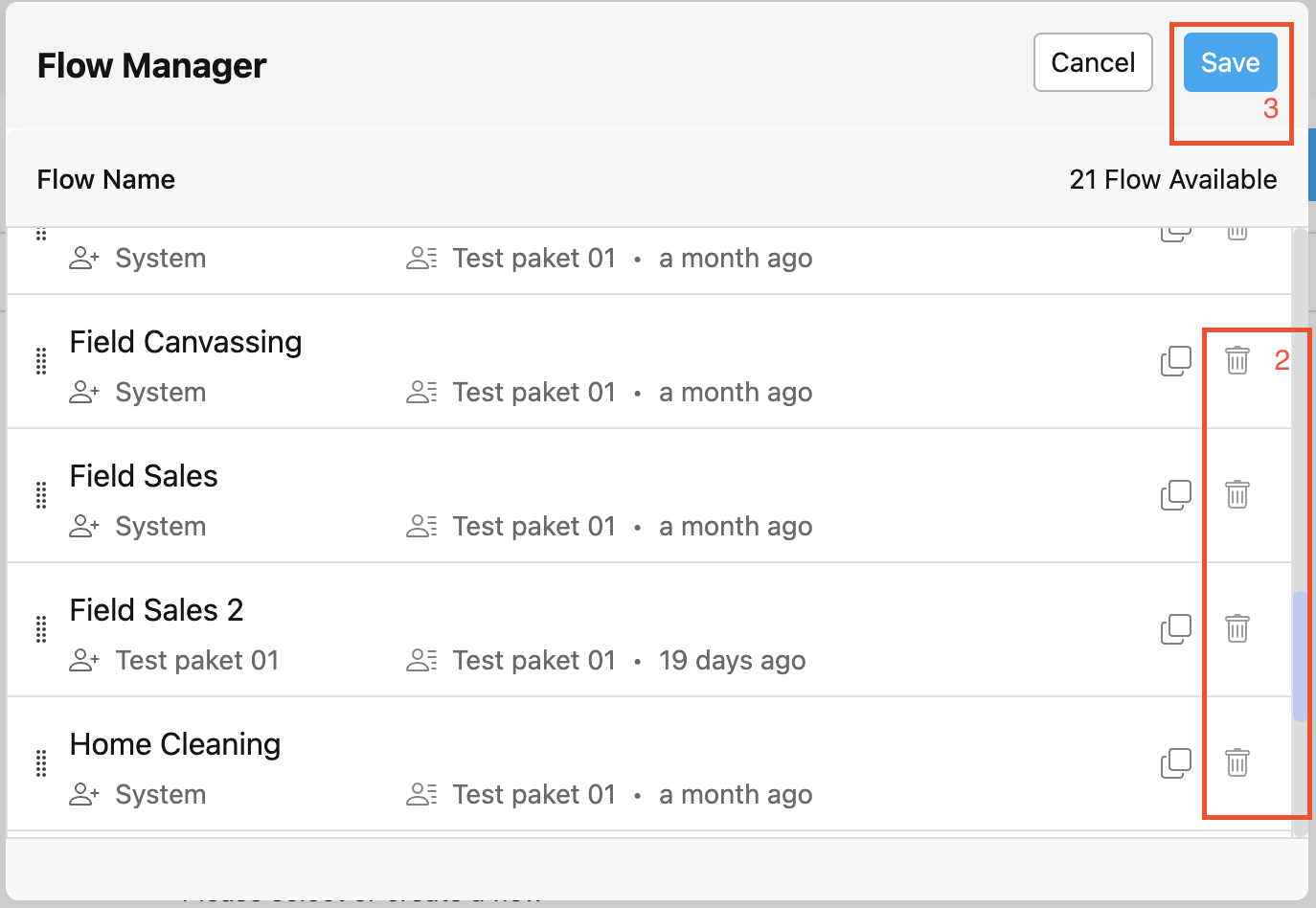1316x908 pixels.
Task: Grab the drag handle of Home Cleaning
Action: (x=40, y=763)
